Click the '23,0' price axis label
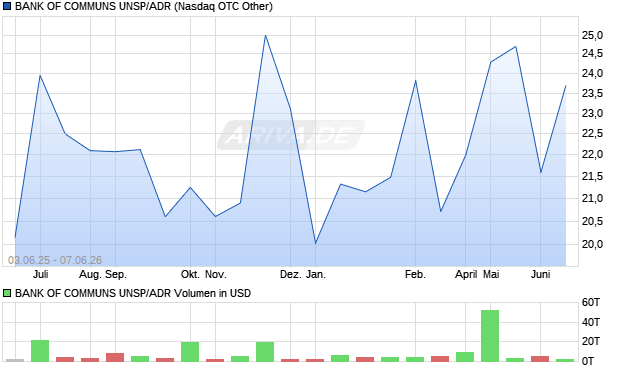Viewport: 620px width, 371px height. [x=592, y=114]
